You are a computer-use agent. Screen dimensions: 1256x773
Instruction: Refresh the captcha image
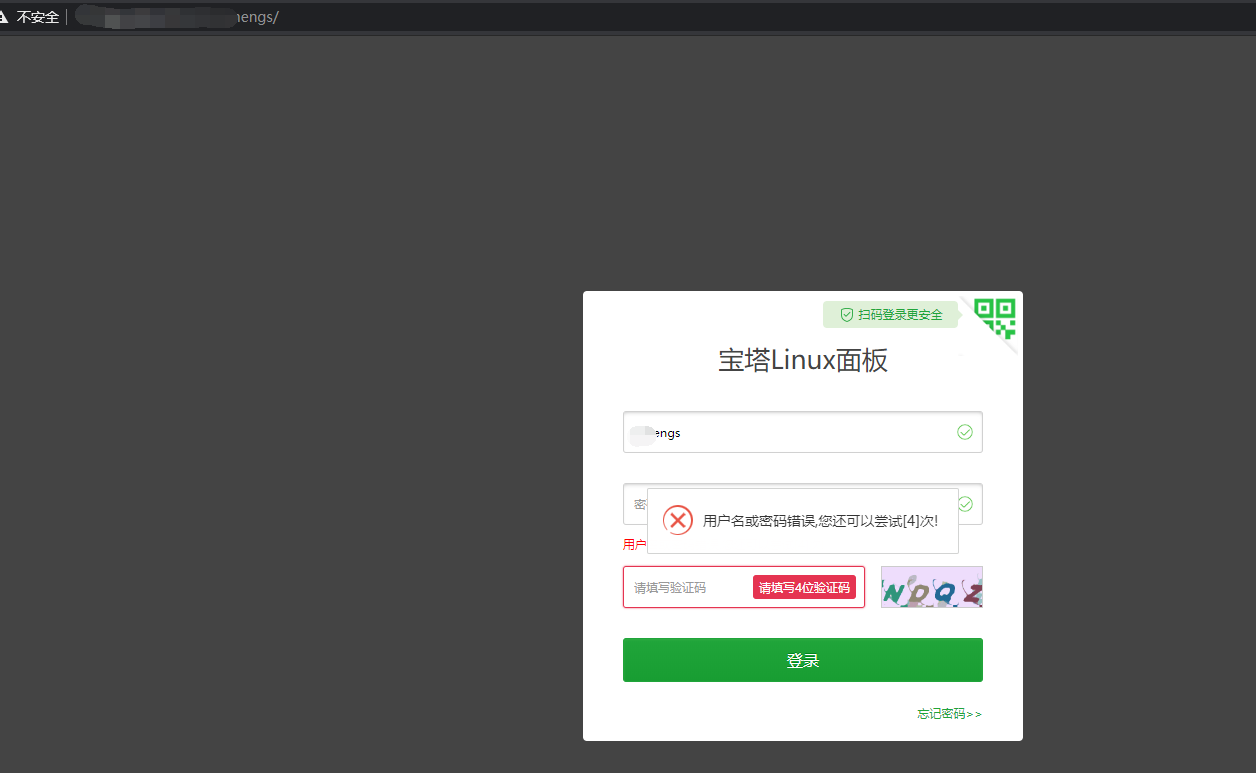click(932, 587)
